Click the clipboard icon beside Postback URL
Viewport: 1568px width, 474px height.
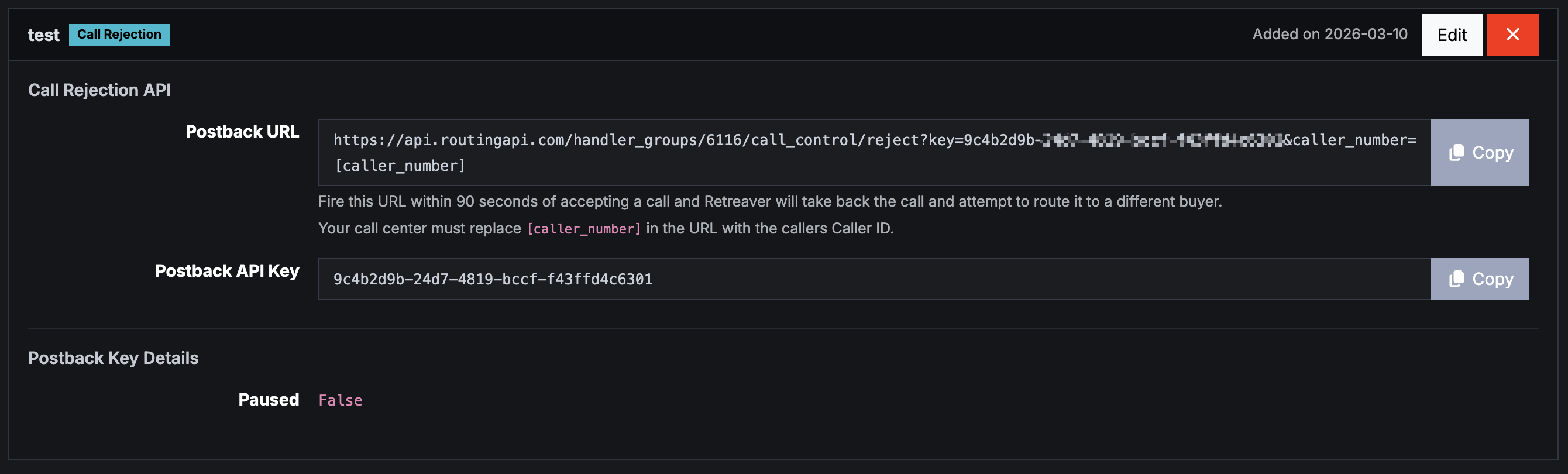[1456, 153]
